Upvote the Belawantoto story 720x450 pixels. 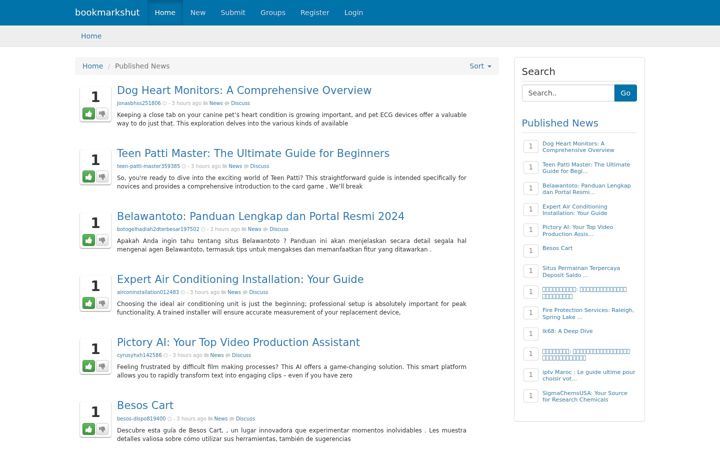coord(89,240)
